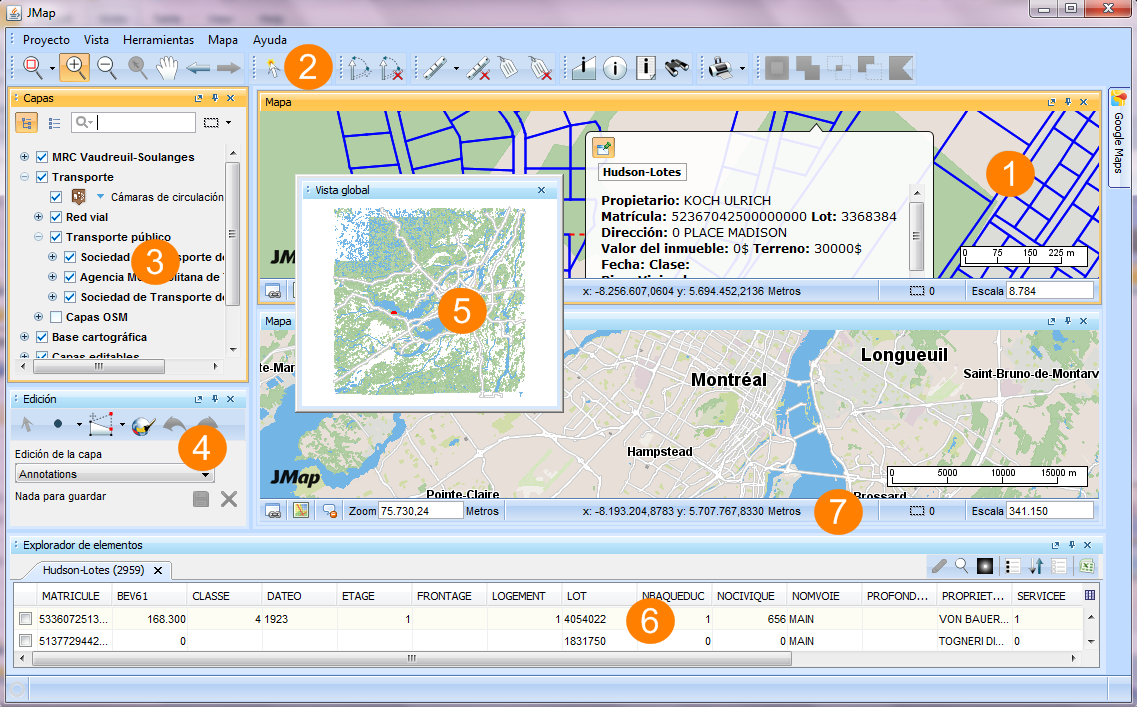
Task: Collapse Transporte público tree node
Action: click(x=38, y=237)
